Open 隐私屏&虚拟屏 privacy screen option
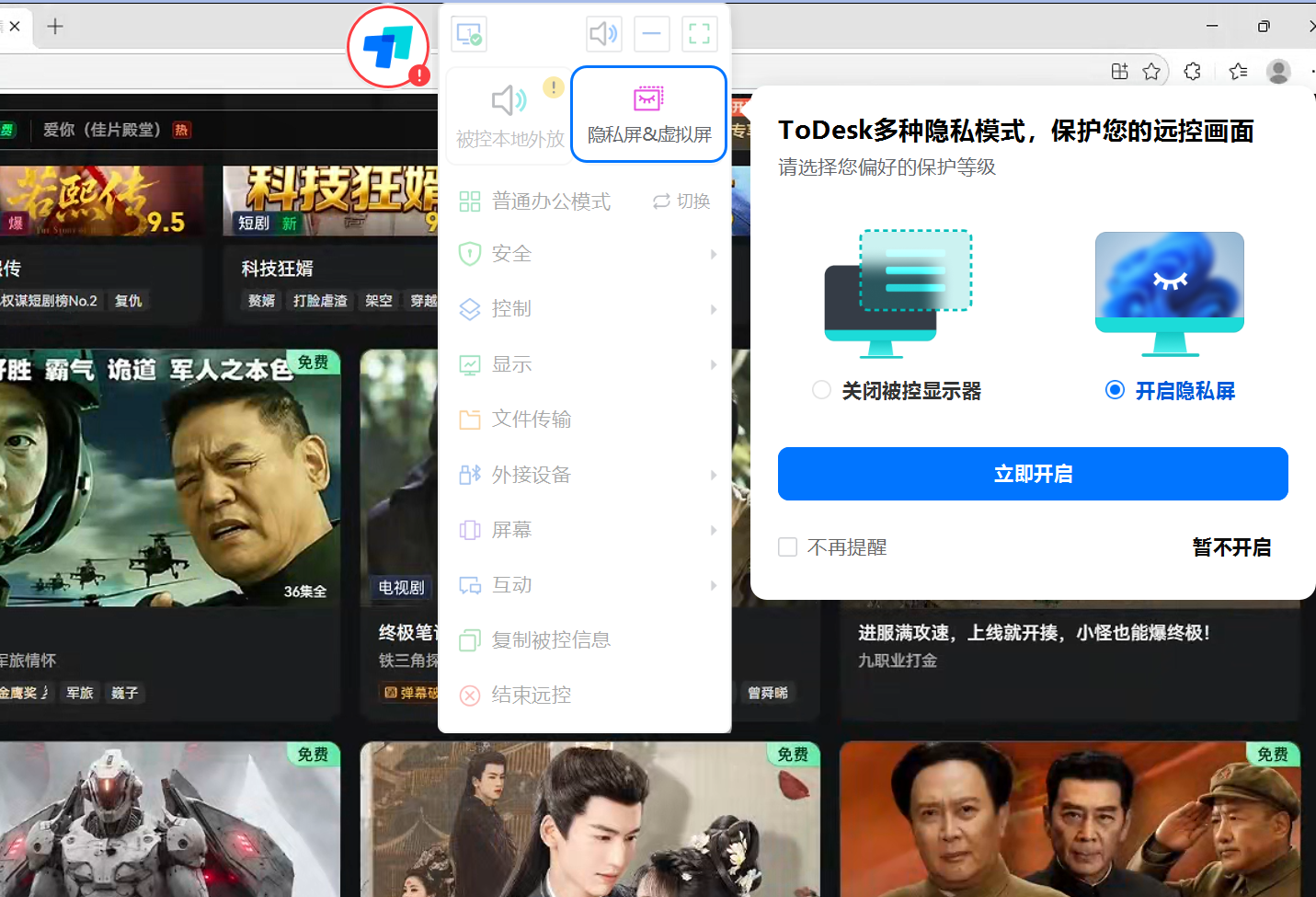This screenshot has width=1316, height=897. click(x=649, y=115)
